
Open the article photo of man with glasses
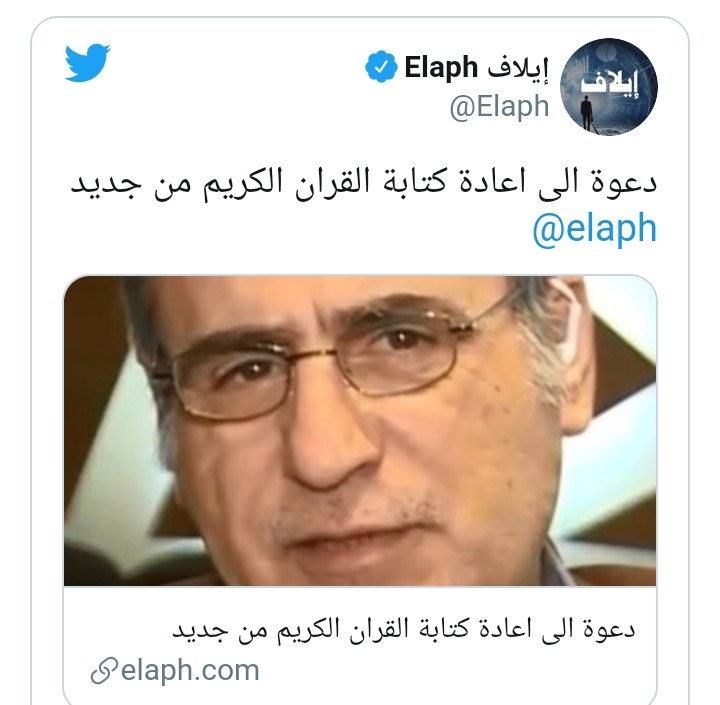click(x=360, y=431)
